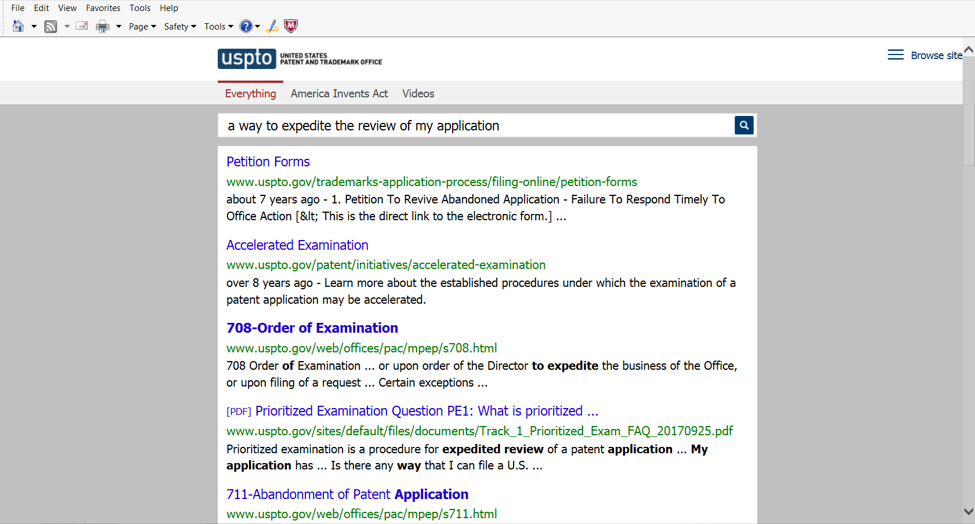The height and width of the screenshot is (524, 975).
Task: Click the Read mail envelope icon
Action: [82, 26]
